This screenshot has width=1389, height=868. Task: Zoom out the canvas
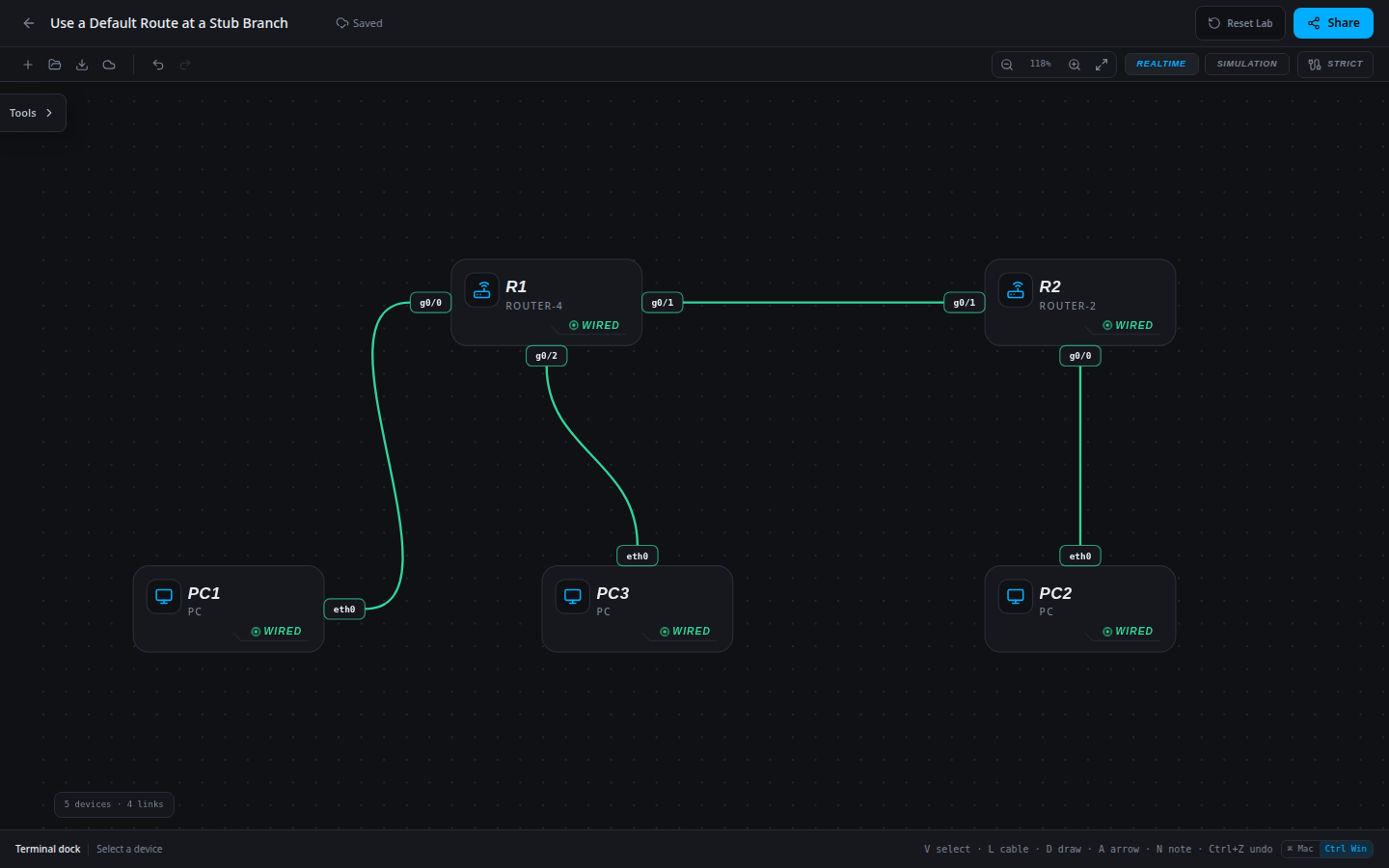pyautogui.click(x=1007, y=65)
